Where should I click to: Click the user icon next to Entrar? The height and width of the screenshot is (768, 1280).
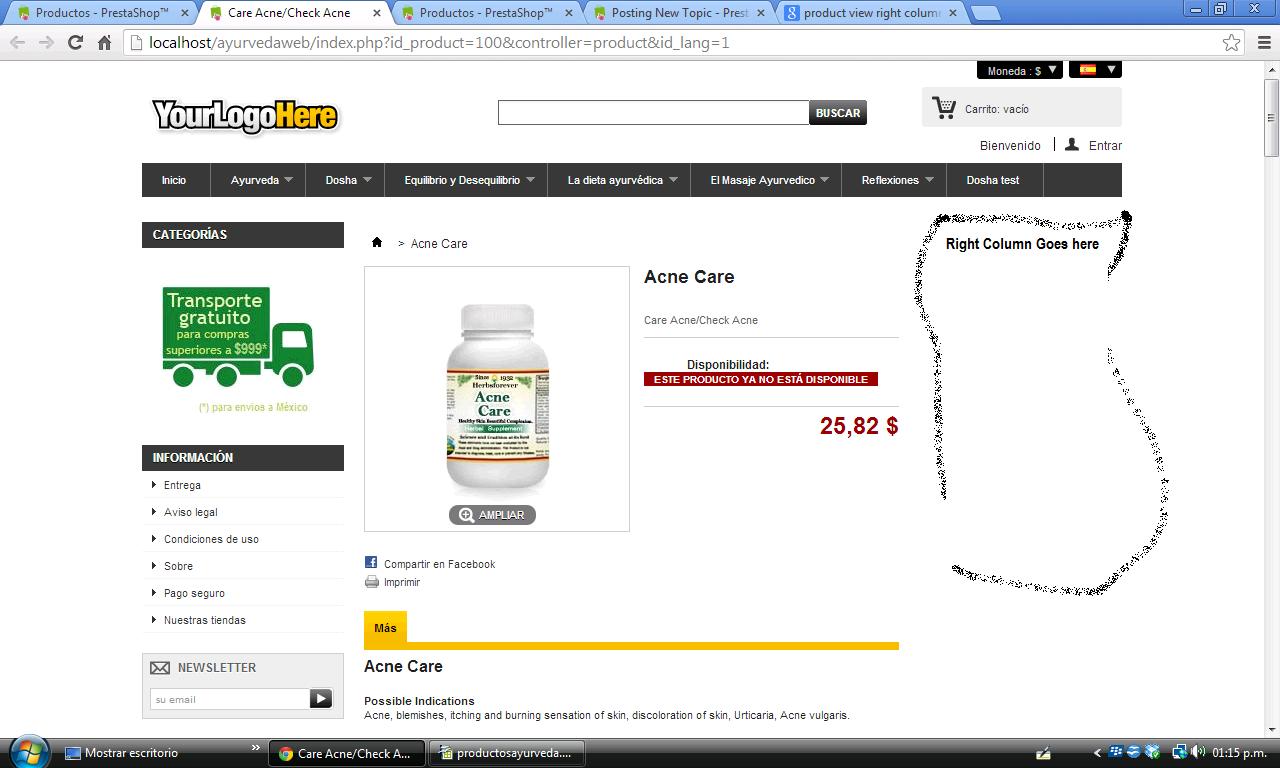[1071, 144]
